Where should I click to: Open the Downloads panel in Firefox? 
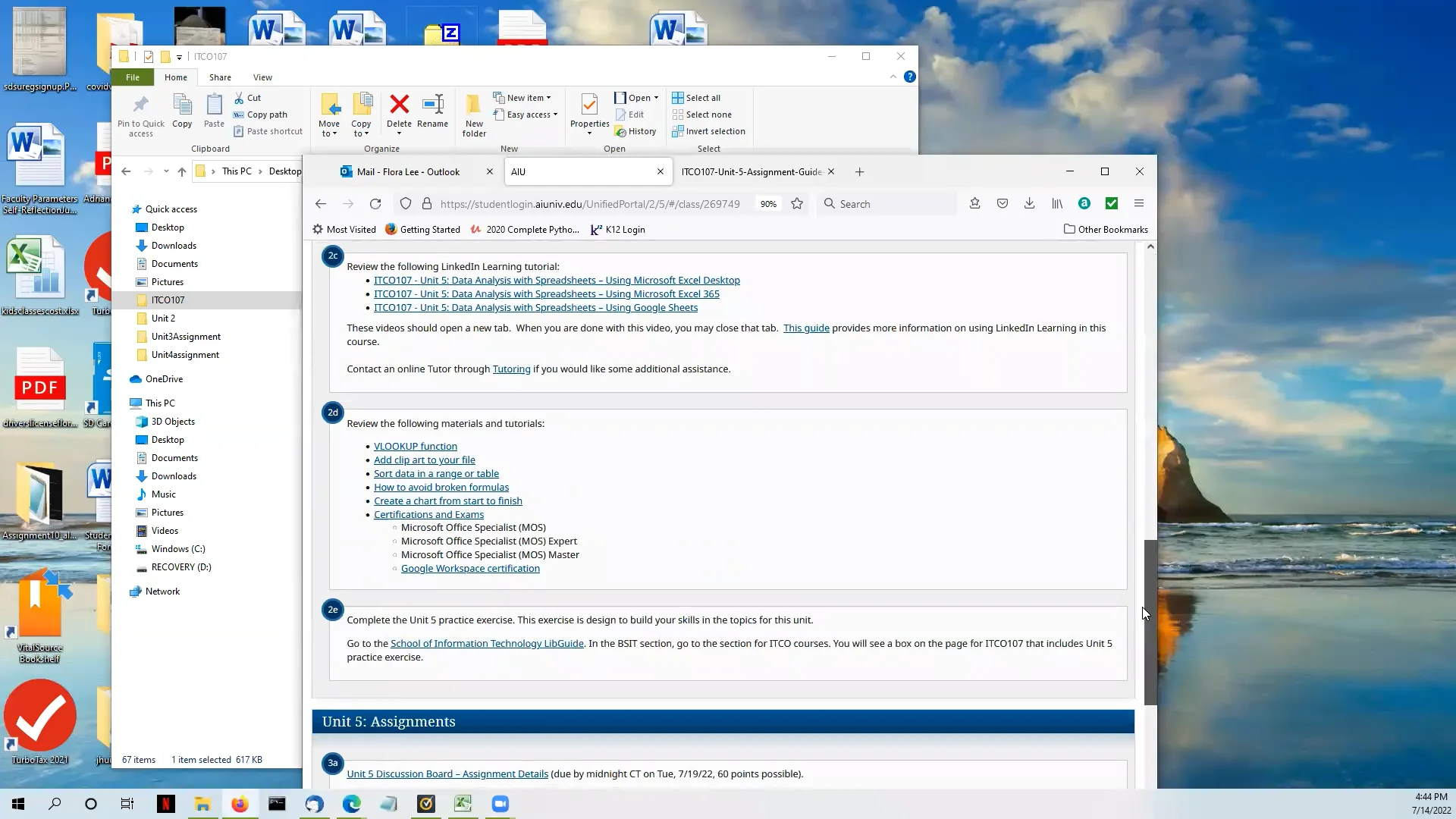1029,203
